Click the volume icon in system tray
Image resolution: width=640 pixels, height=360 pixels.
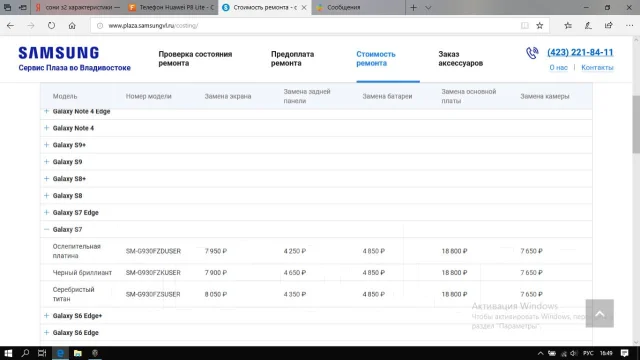coord(574,353)
